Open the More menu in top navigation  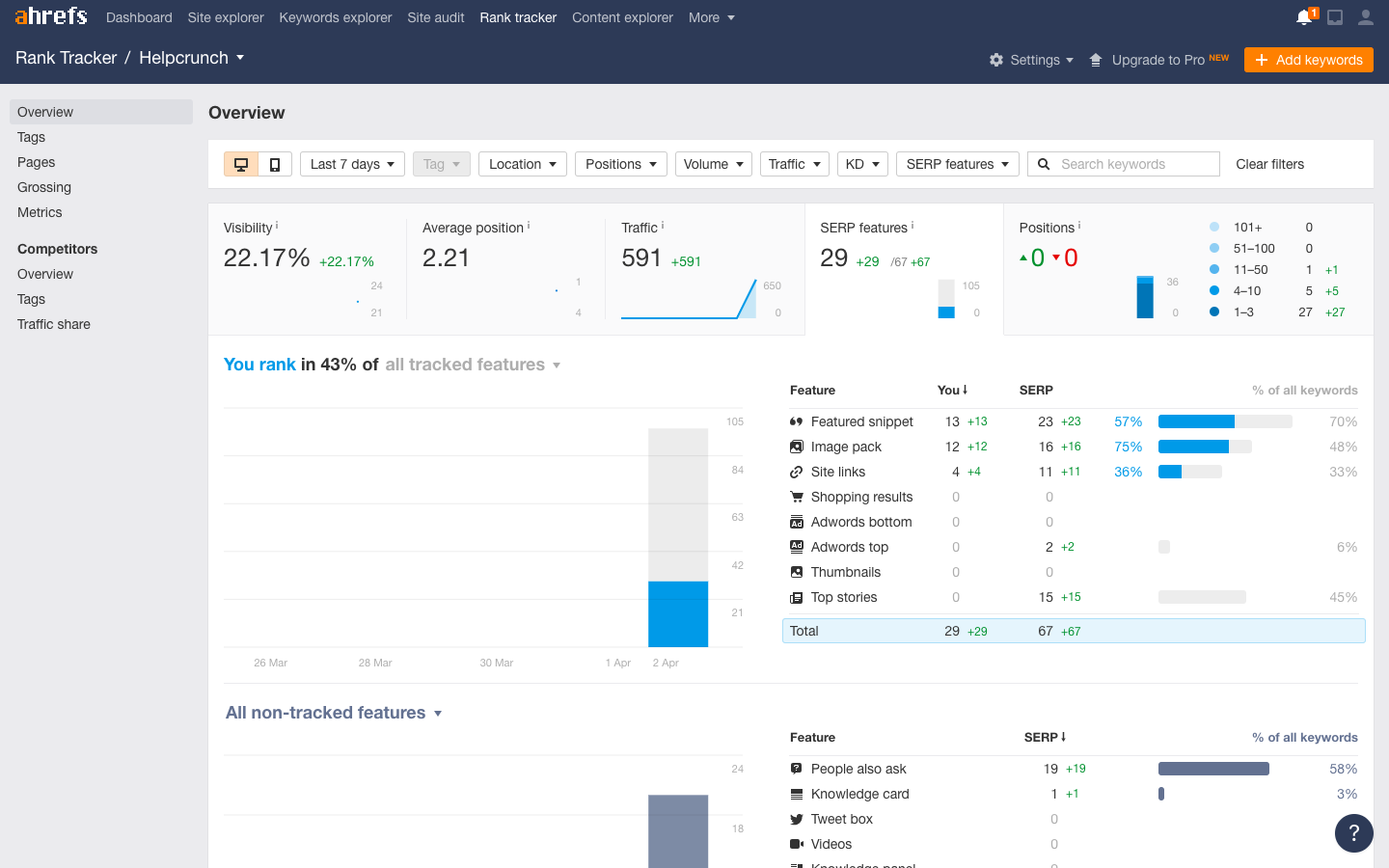(712, 17)
